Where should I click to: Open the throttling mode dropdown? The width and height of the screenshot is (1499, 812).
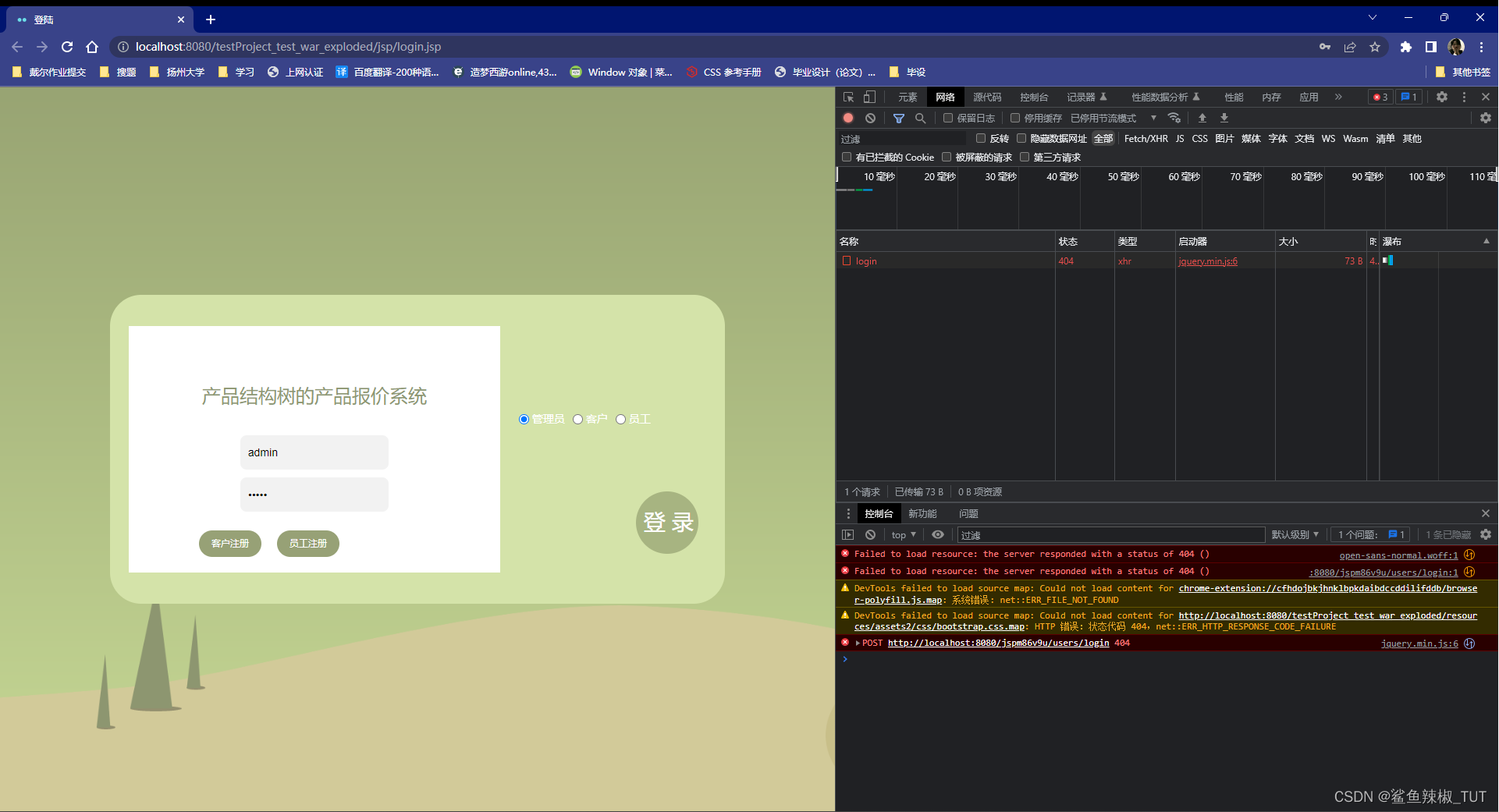tap(1114, 118)
